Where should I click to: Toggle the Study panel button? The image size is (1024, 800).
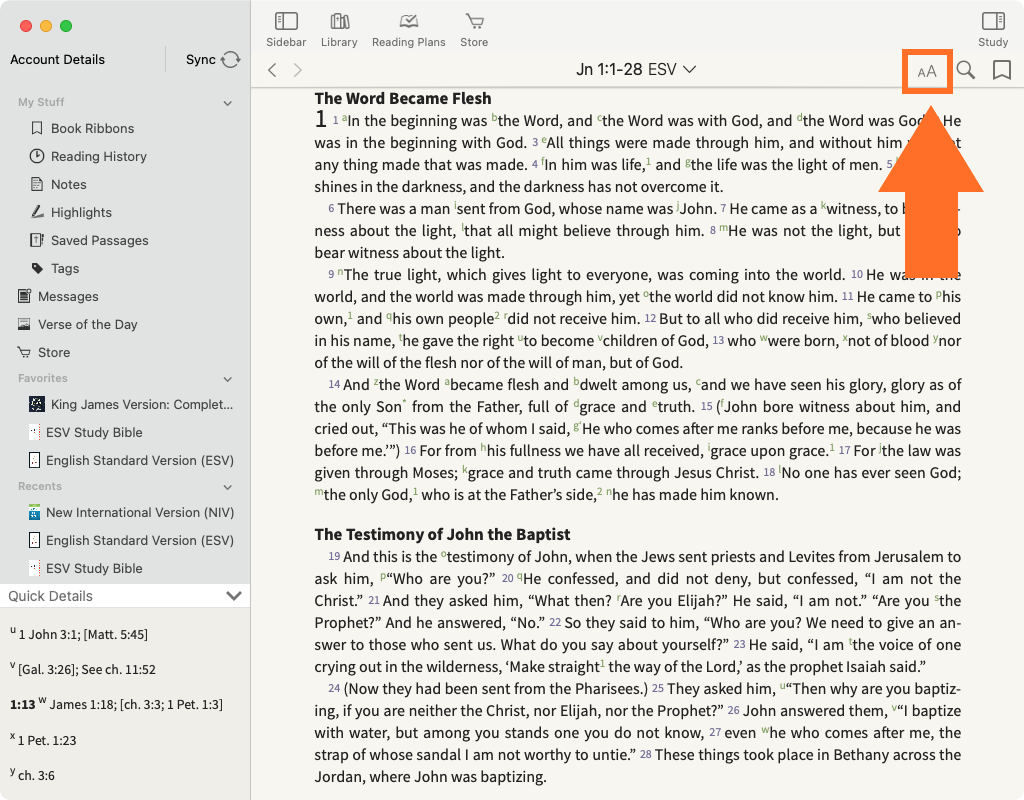pos(992,29)
